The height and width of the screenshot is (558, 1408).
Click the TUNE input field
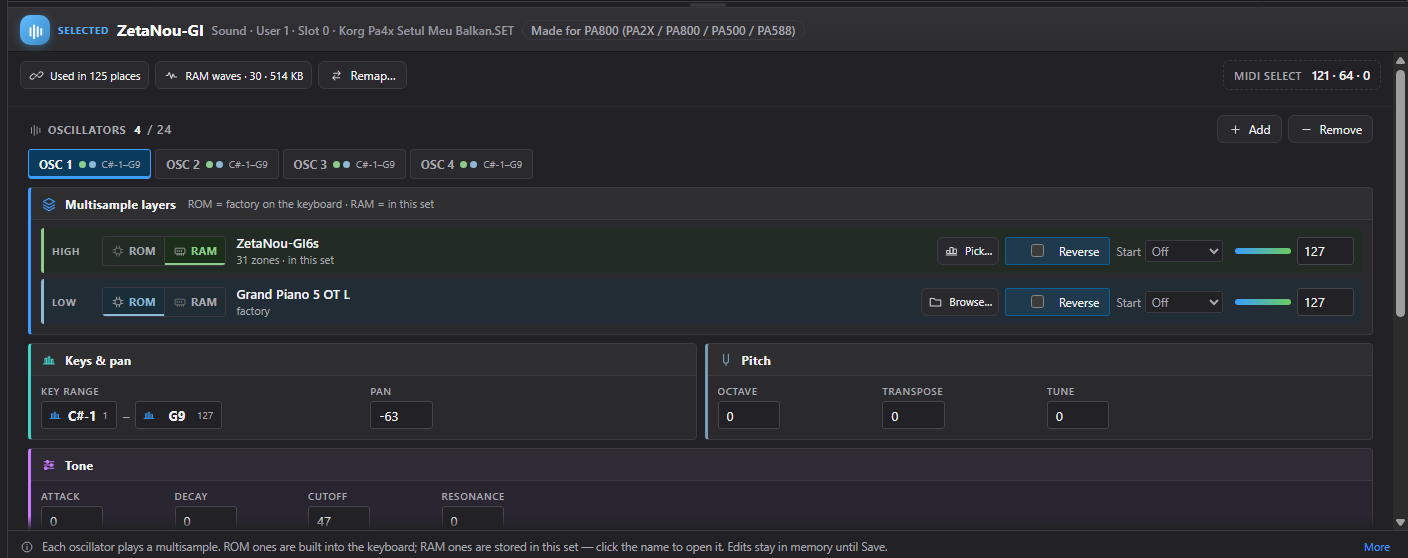1077,415
